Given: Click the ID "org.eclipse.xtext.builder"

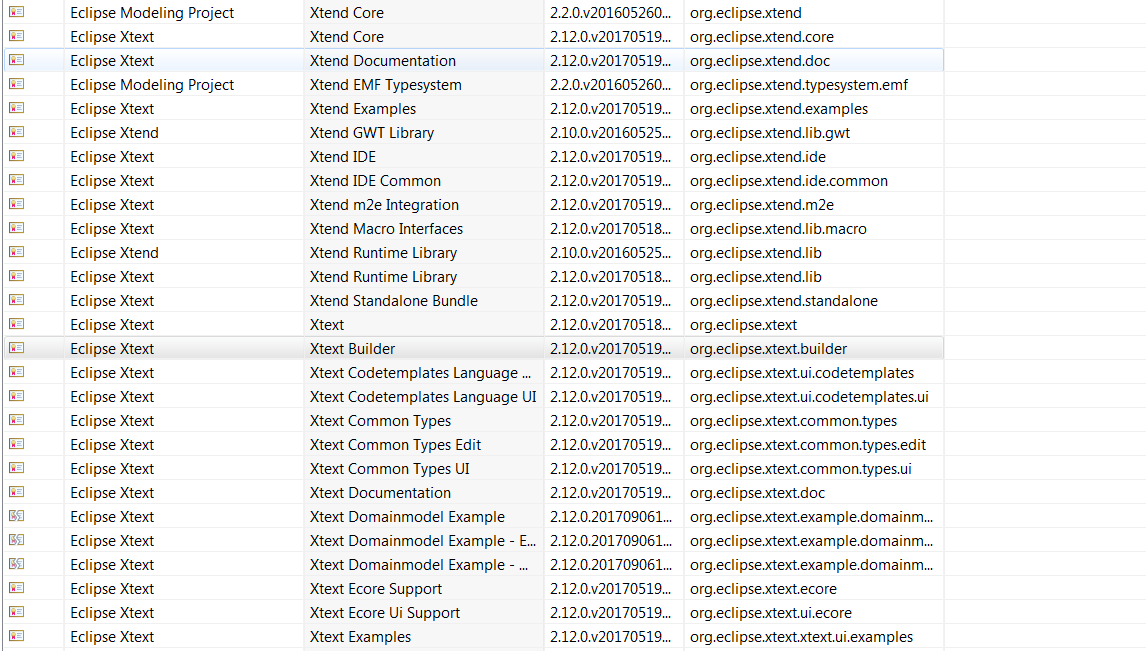Looking at the screenshot, I should [768, 350].
